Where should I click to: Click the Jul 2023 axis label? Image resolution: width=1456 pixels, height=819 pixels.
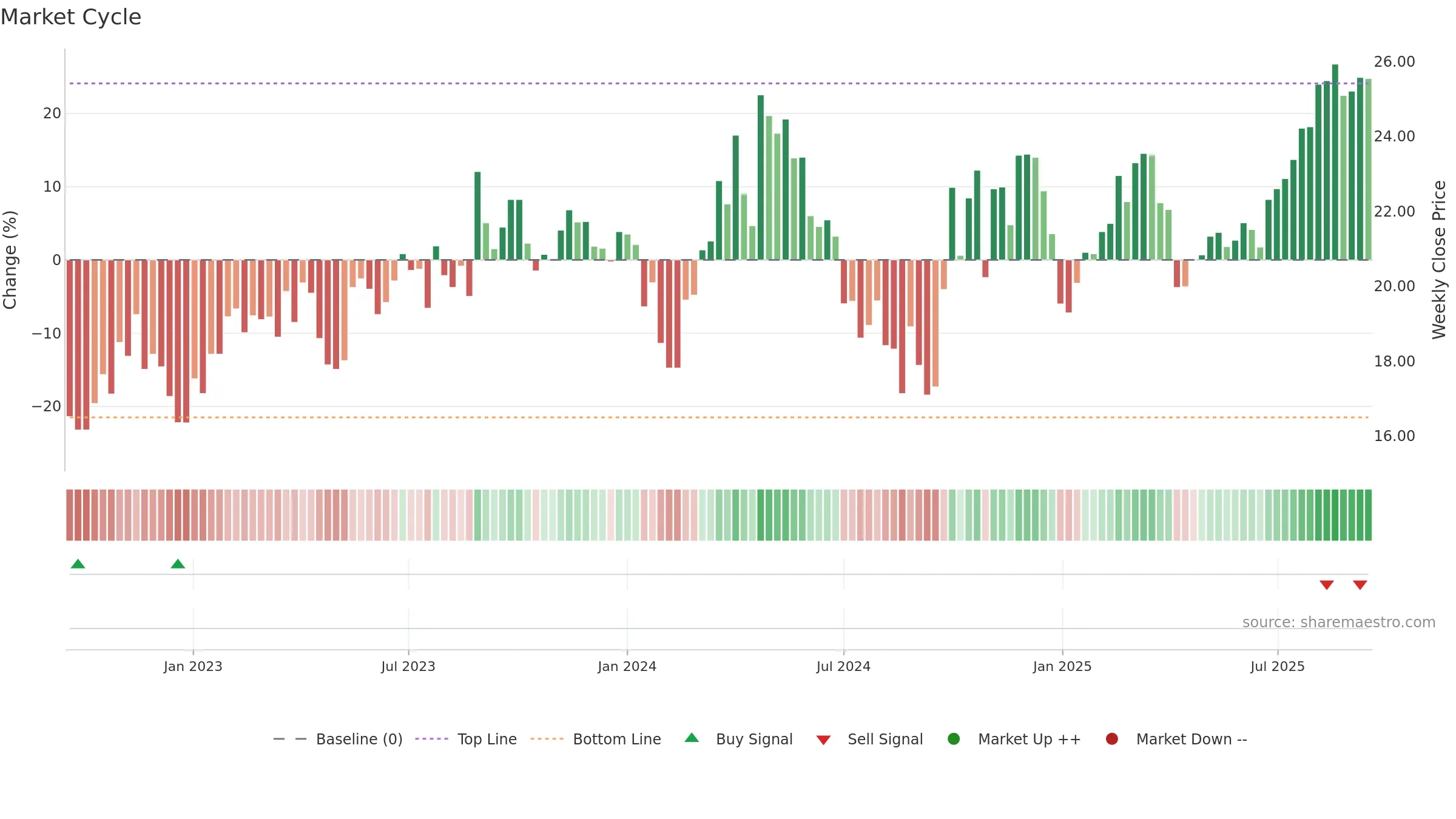(408, 667)
